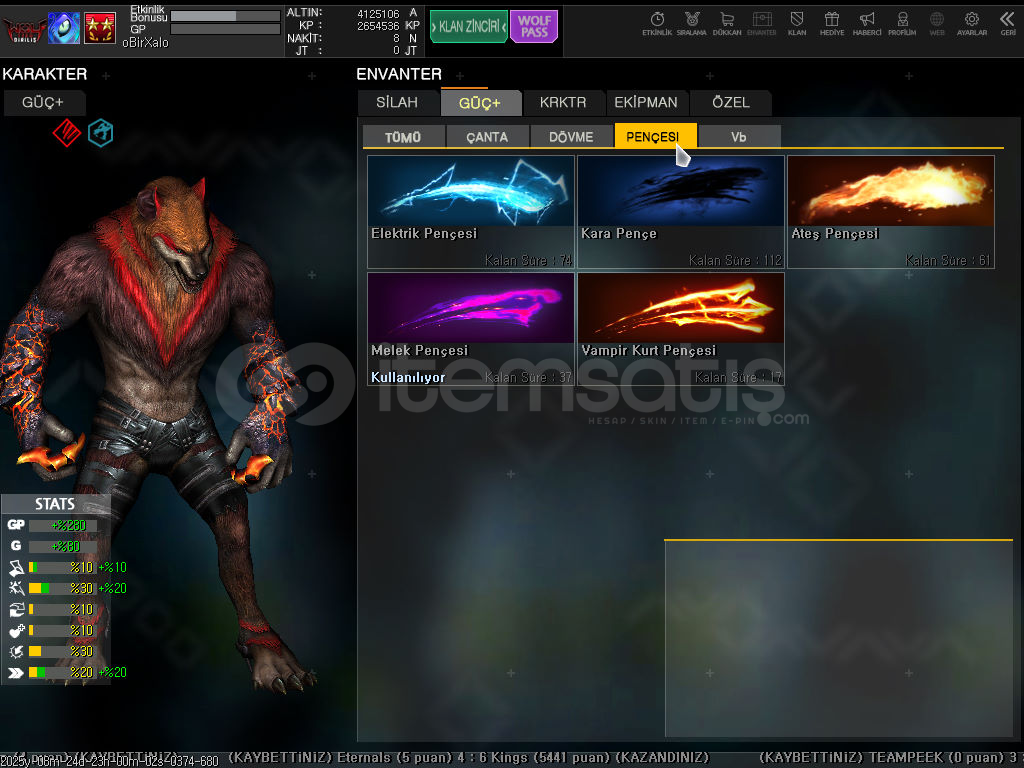Select the Elektrik Pençesi item
1024x768 pixels.
pyautogui.click(x=471, y=212)
